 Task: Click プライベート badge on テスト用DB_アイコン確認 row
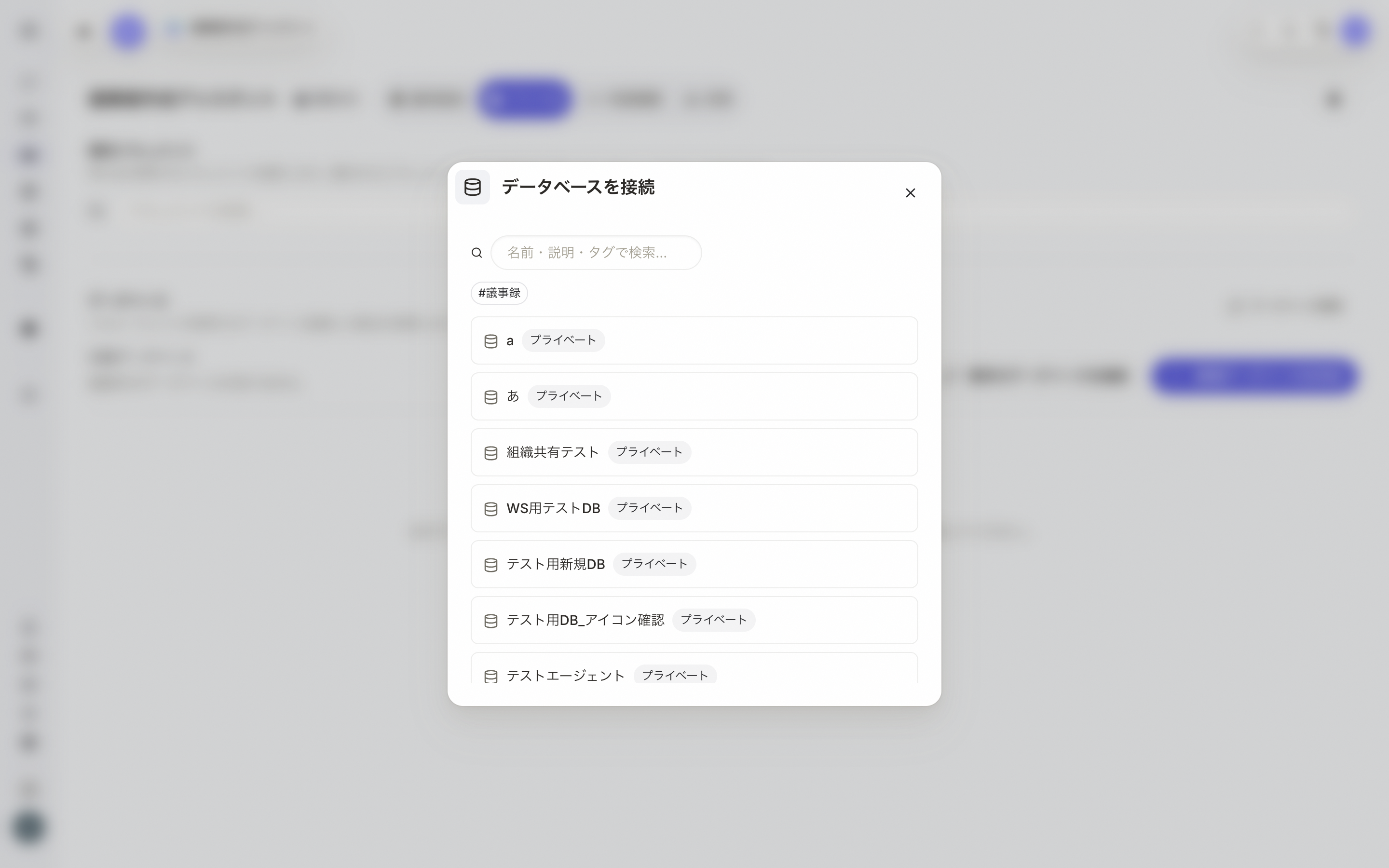[713, 620]
